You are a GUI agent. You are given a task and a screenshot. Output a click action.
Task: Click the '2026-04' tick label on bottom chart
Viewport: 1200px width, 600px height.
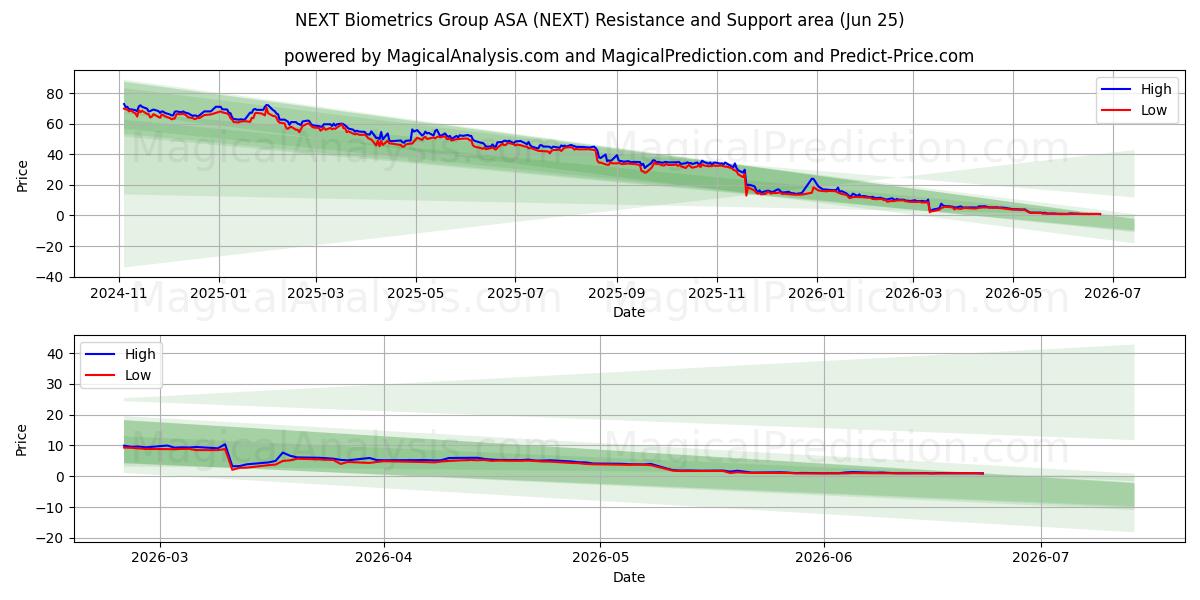click(x=384, y=557)
